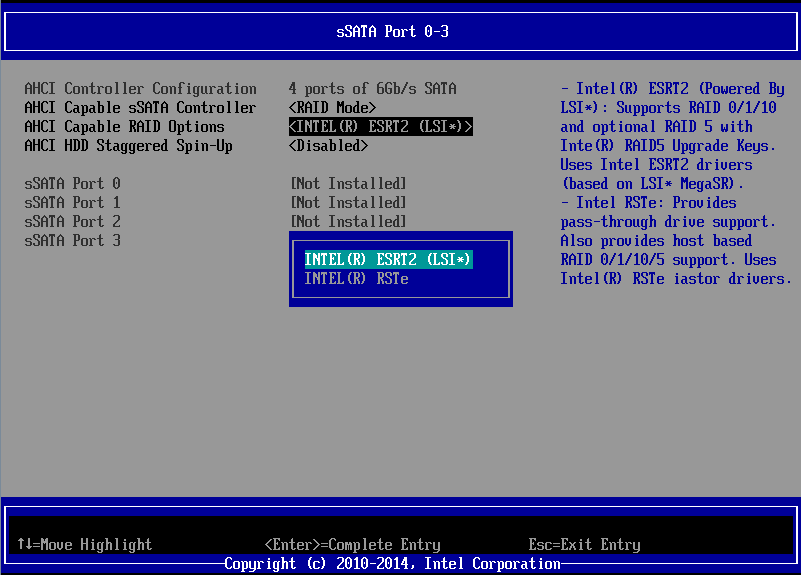The width and height of the screenshot is (801, 575).
Task: Click help text 'Intel(R) RSTe iastor drivers.'
Action: pyautogui.click(x=676, y=279)
